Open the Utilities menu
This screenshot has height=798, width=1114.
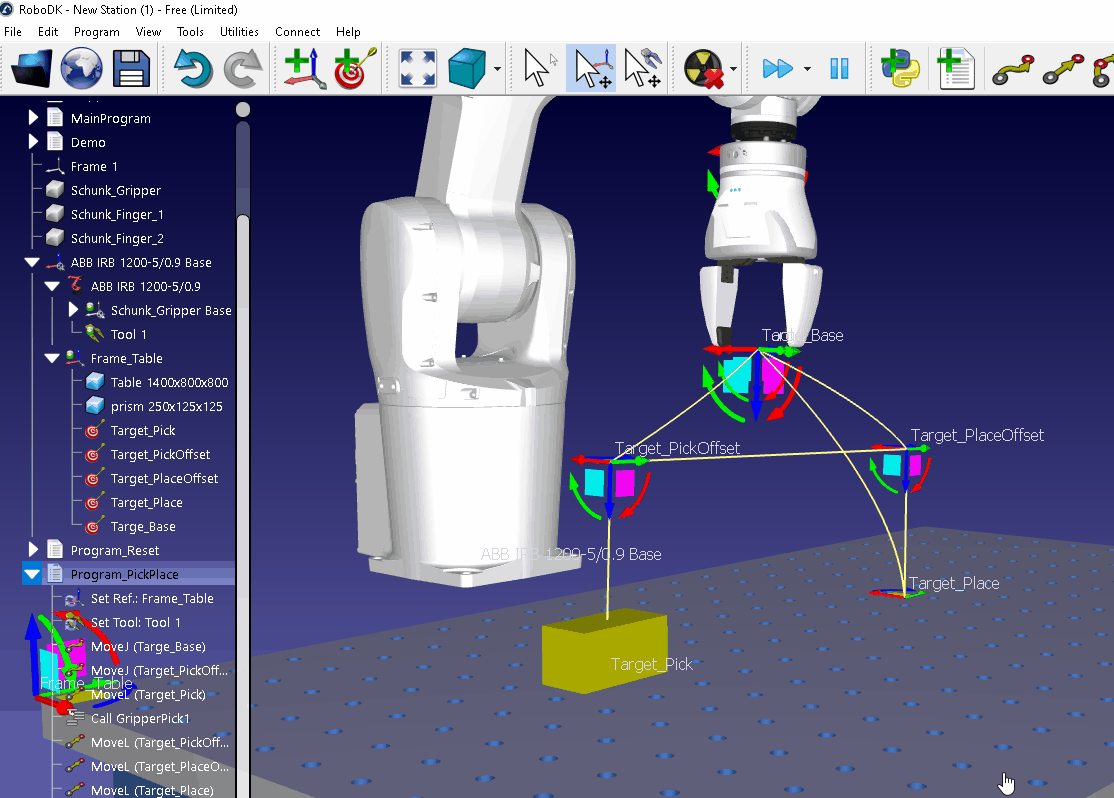(239, 32)
